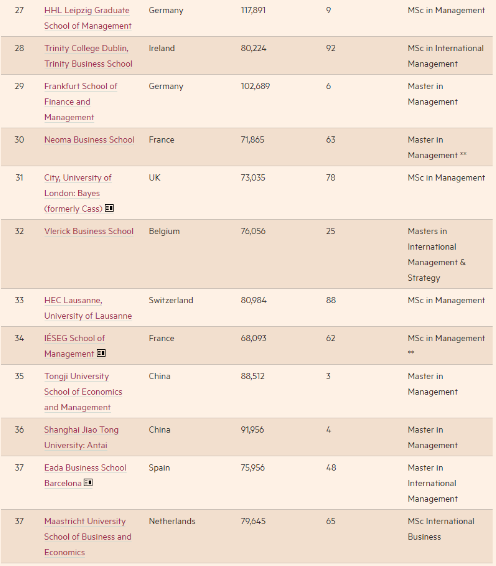This screenshot has height=566, width=496.
Task: Open the IÉSEG School of Management link
Action: pyautogui.click(x=74, y=346)
